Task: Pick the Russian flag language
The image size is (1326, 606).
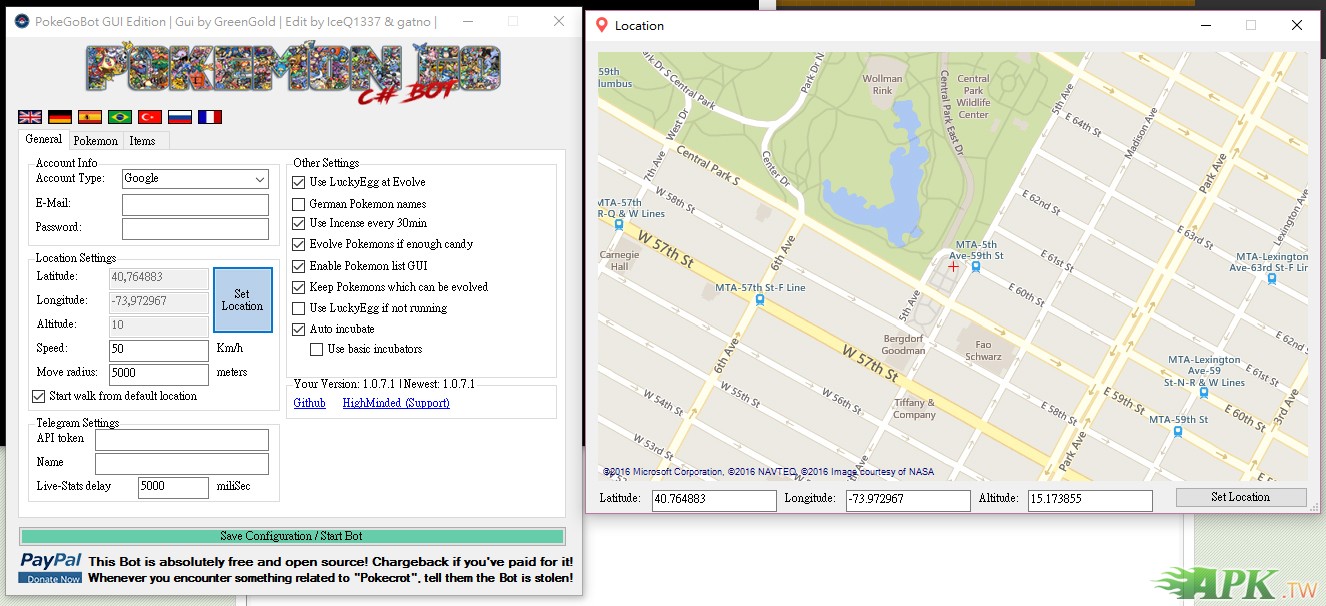Action: 180,117
